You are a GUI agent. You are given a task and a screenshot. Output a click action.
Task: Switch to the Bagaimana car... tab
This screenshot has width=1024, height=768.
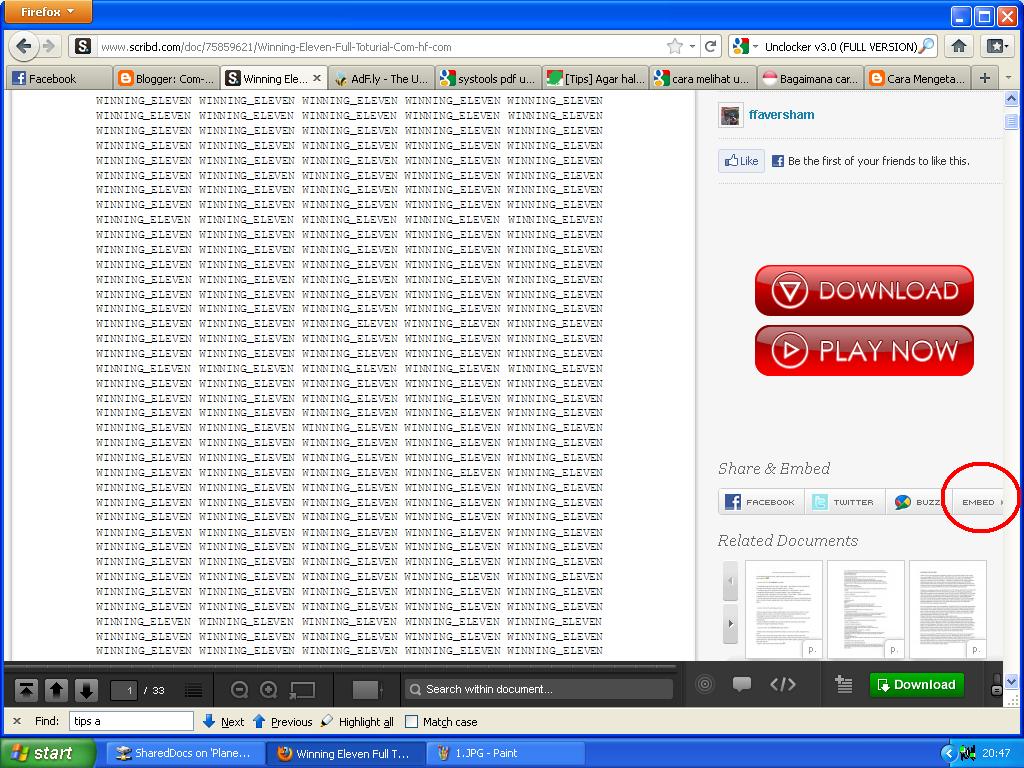click(810, 78)
